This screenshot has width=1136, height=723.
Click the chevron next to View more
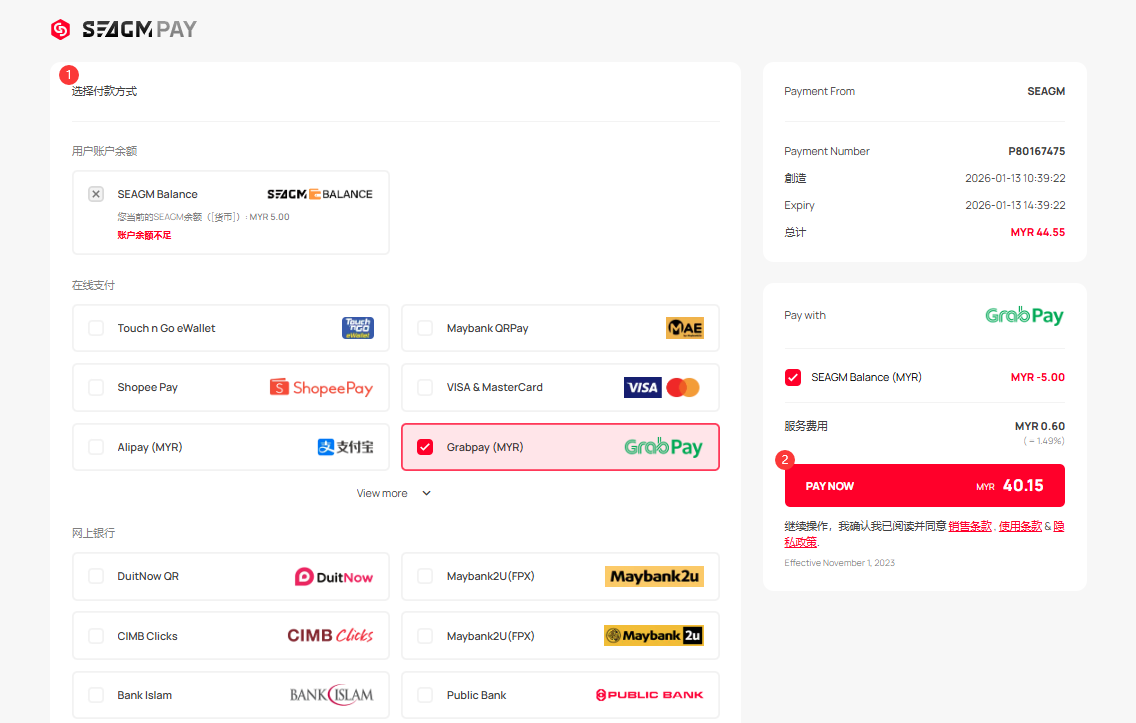tap(427, 493)
